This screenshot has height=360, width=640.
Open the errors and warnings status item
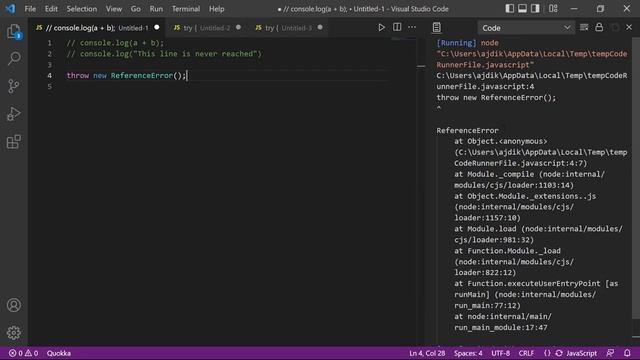[24, 353]
